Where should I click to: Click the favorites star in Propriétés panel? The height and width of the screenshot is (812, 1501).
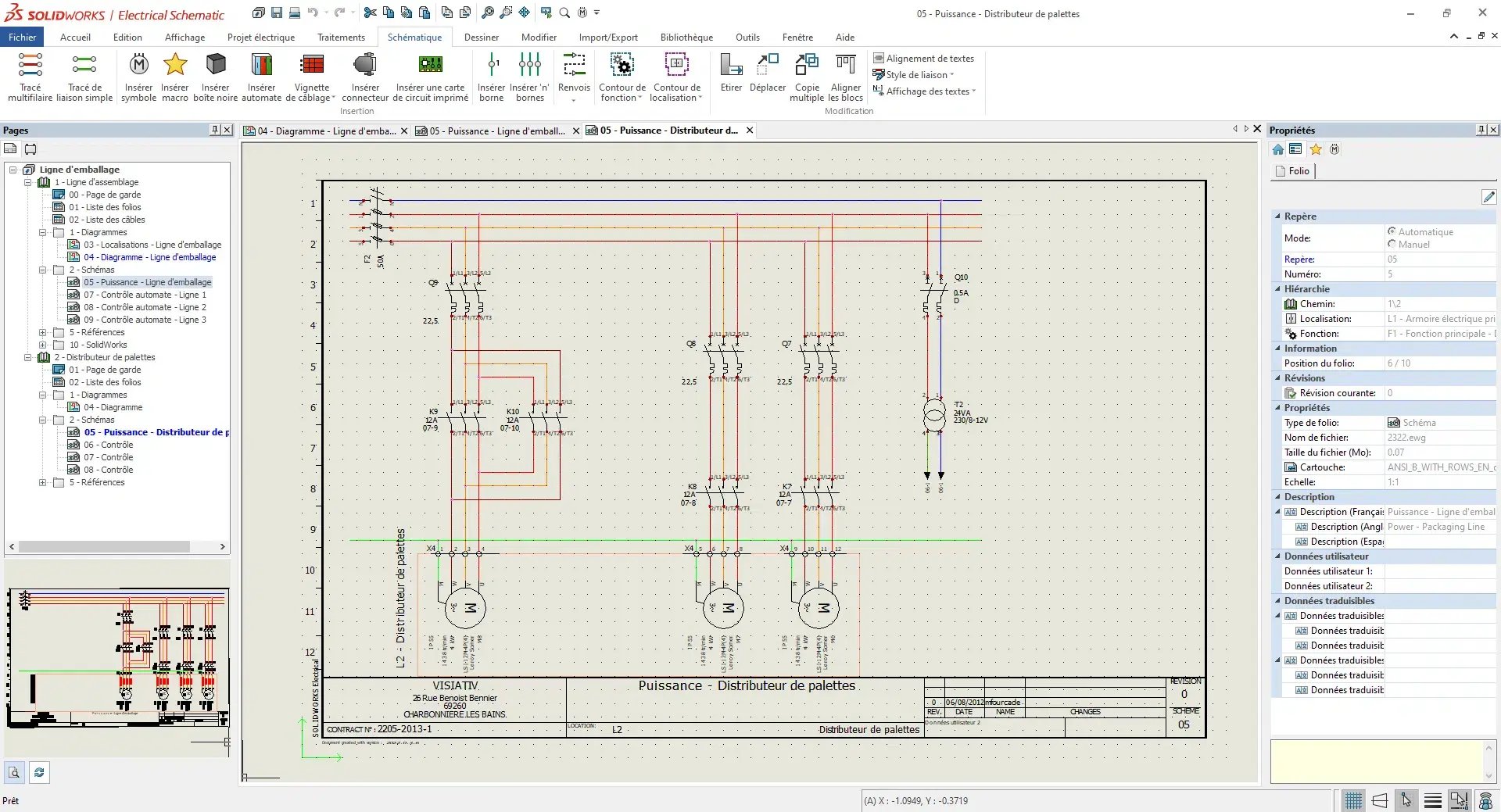pos(1316,149)
